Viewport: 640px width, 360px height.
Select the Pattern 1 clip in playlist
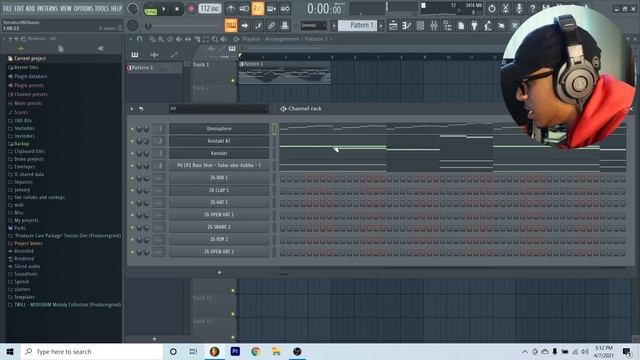click(285, 73)
